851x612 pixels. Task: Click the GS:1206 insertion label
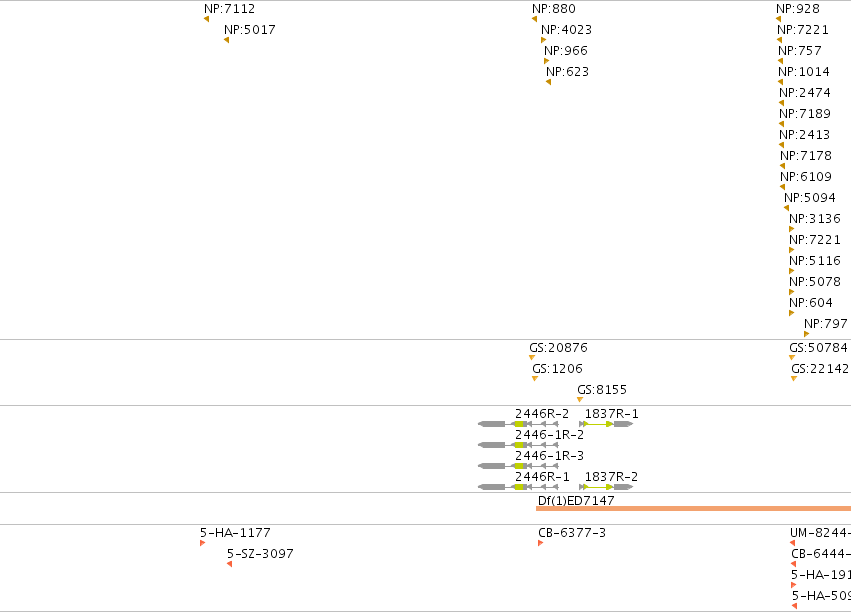(557, 369)
